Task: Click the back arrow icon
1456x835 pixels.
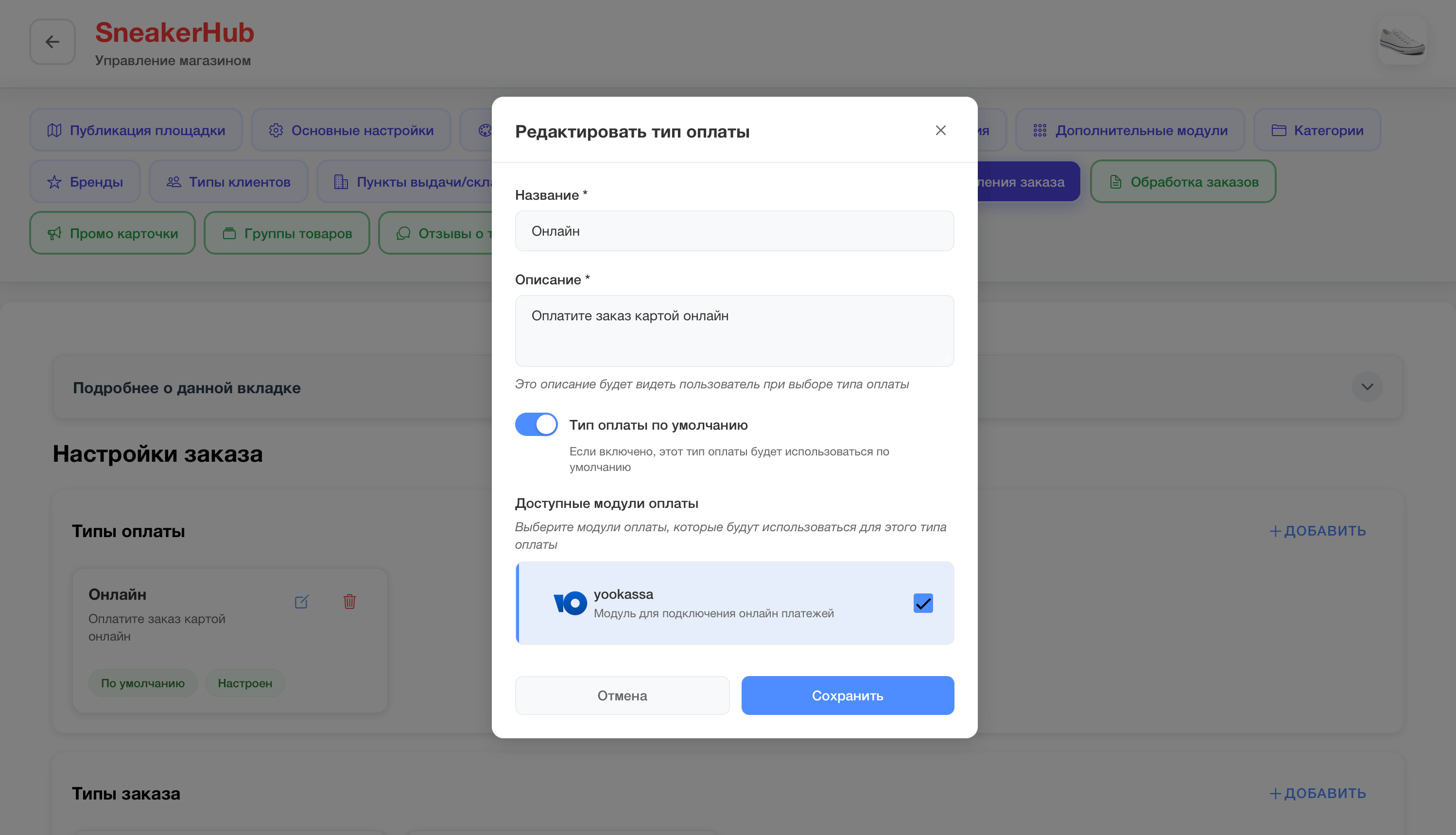Action: tap(52, 42)
